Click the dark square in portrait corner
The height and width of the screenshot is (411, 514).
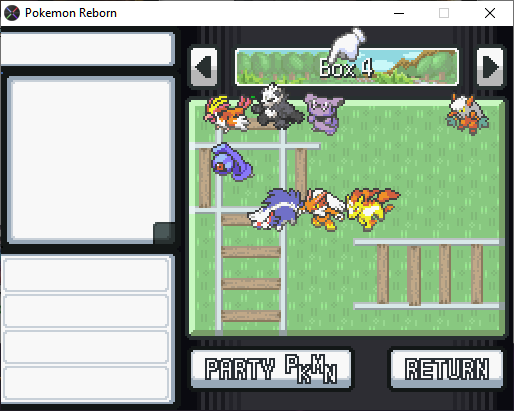pos(164,233)
